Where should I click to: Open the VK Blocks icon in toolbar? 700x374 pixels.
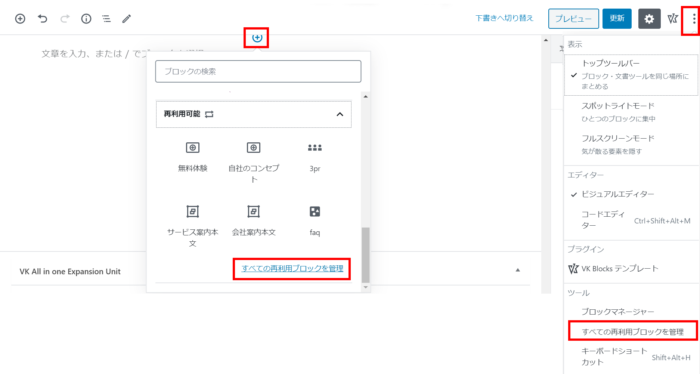click(672, 19)
